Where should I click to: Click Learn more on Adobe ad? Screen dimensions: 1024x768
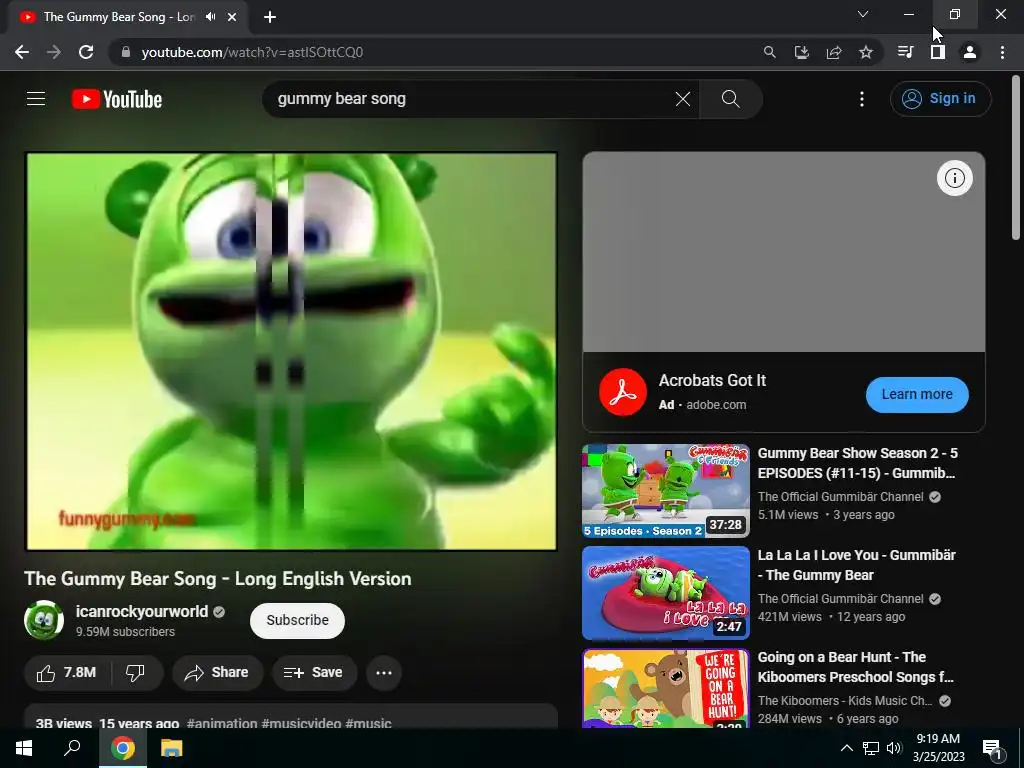tap(917, 394)
